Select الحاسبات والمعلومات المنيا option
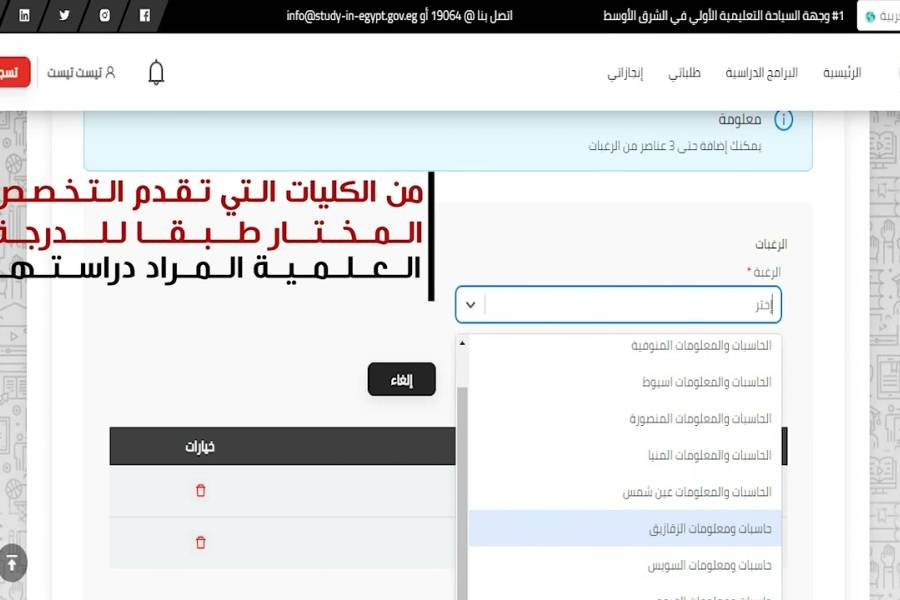Viewport: 900px width, 600px height. click(x=625, y=455)
